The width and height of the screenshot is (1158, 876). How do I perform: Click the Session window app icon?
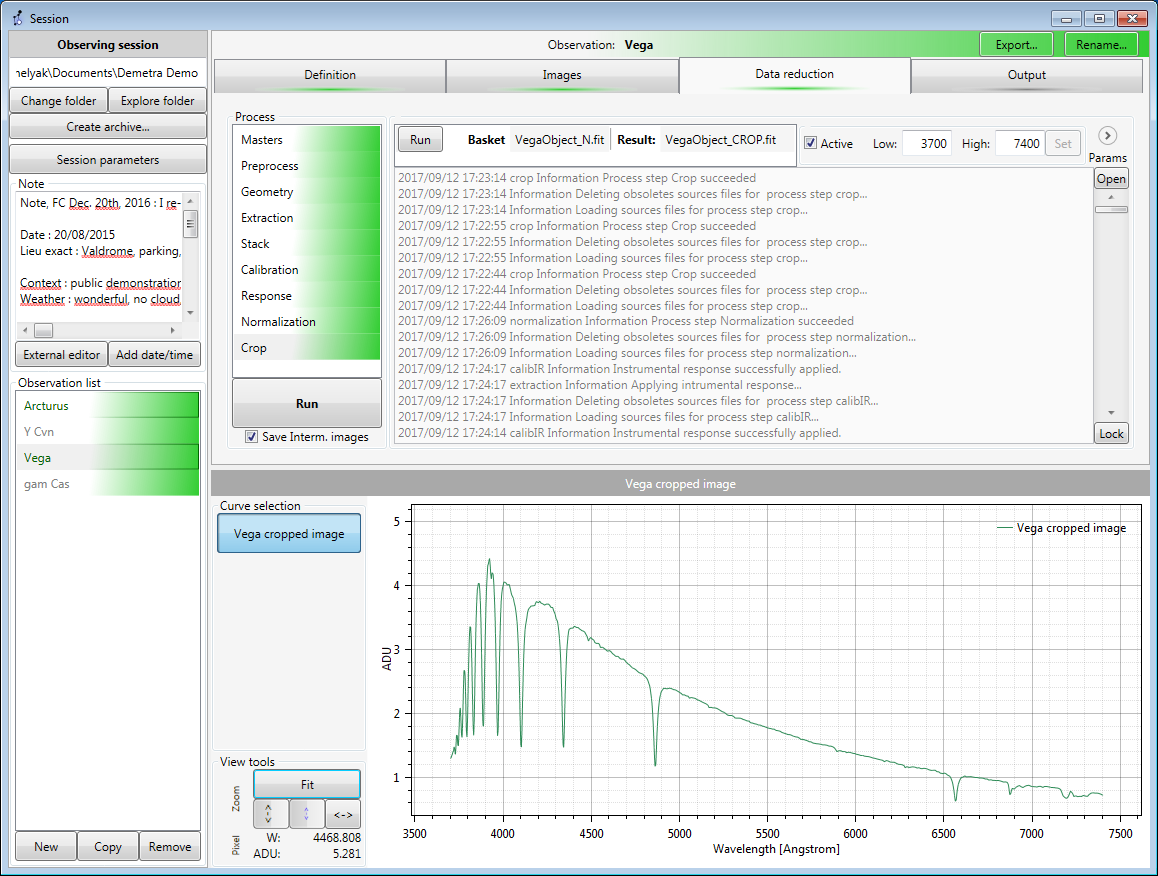click(17, 18)
